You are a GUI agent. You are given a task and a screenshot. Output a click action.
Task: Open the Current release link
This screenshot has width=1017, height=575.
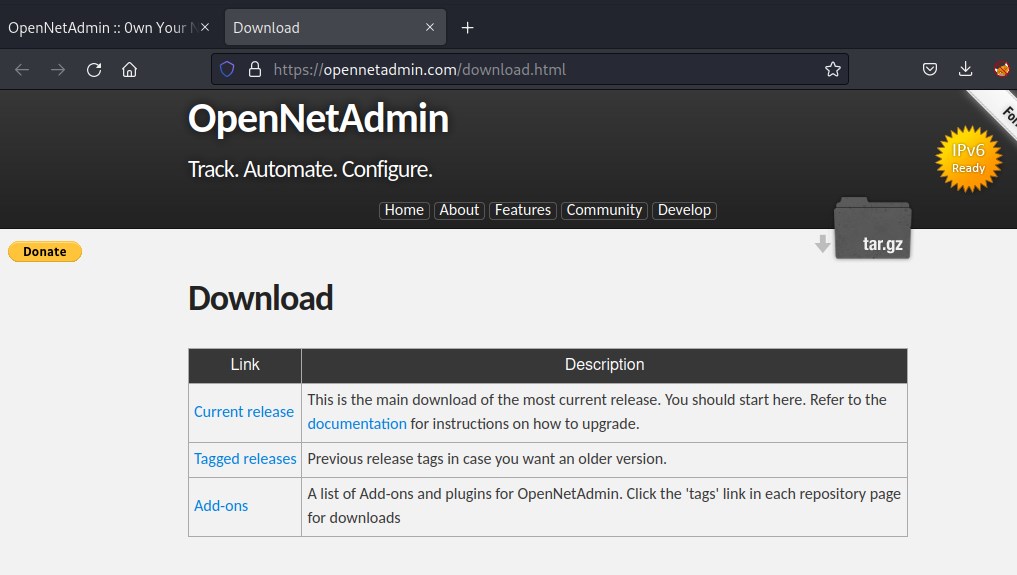click(x=244, y=412)
